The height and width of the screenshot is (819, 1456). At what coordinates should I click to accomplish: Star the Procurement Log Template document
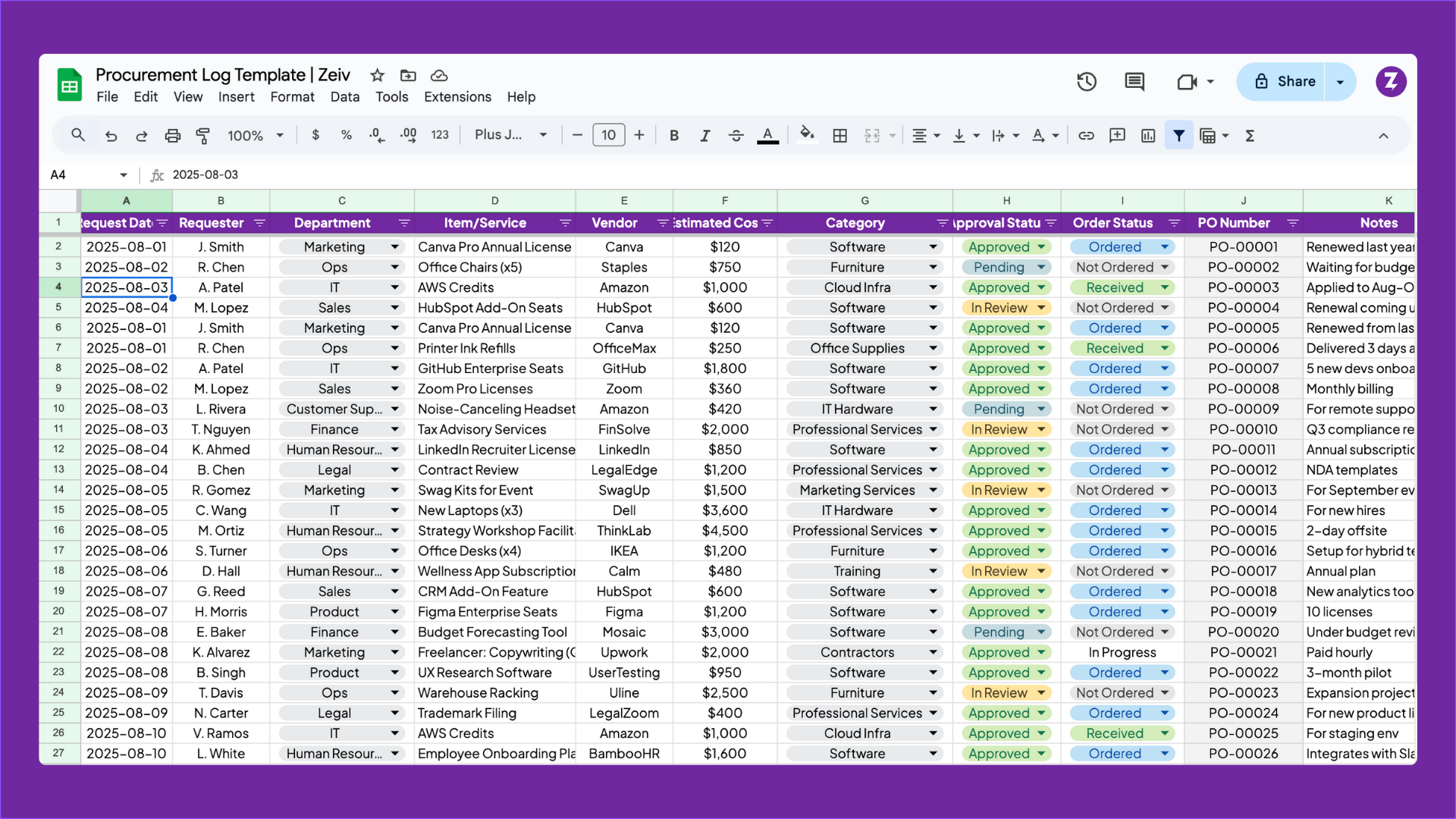[x=377, y=76]
